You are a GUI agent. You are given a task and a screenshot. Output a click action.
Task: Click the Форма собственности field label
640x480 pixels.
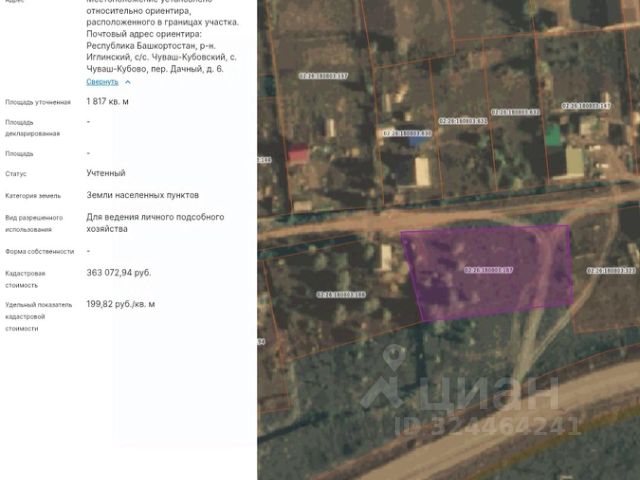point(40,252)
